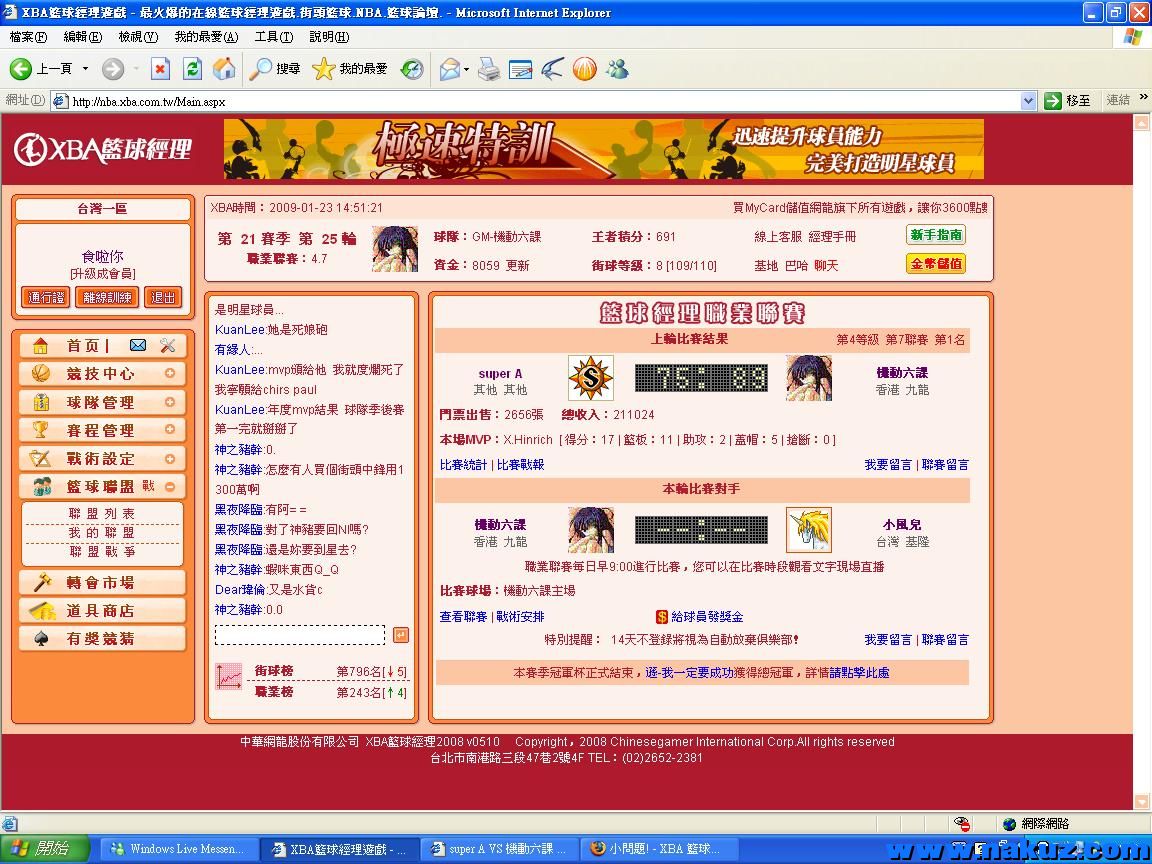This screenshot has height=864, width=1152.
Task: Click the IE Forward arrow icon
Action: click(112, 69)
